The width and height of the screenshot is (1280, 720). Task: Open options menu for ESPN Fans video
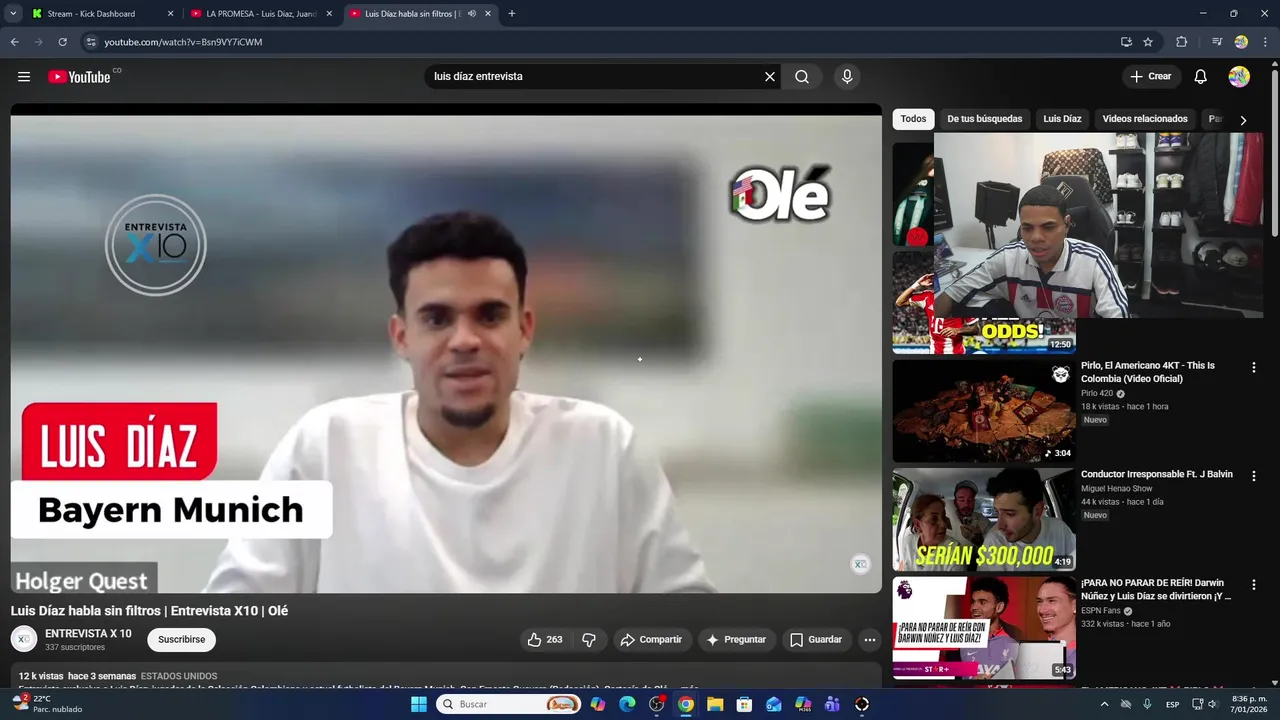click(x=1253, y=585)
